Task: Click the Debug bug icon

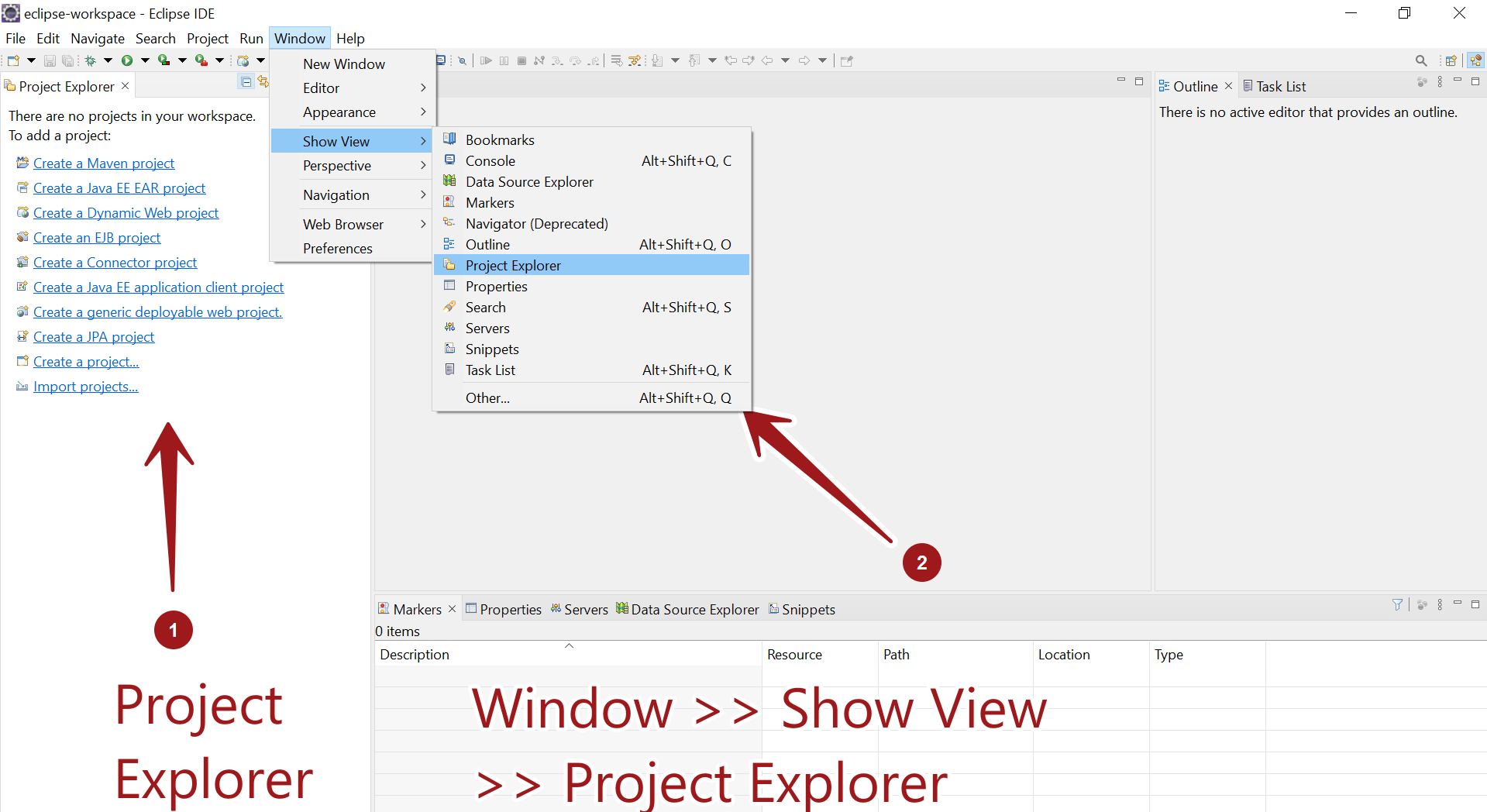Action: (x=90, y=60)
